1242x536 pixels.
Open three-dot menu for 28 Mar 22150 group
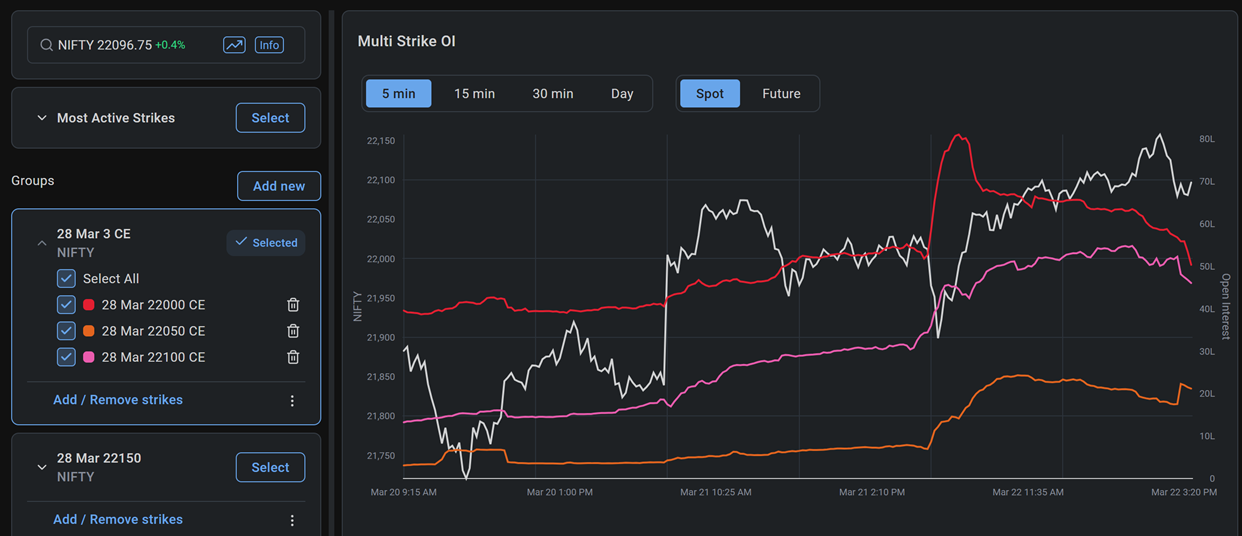tap(292, 521)
